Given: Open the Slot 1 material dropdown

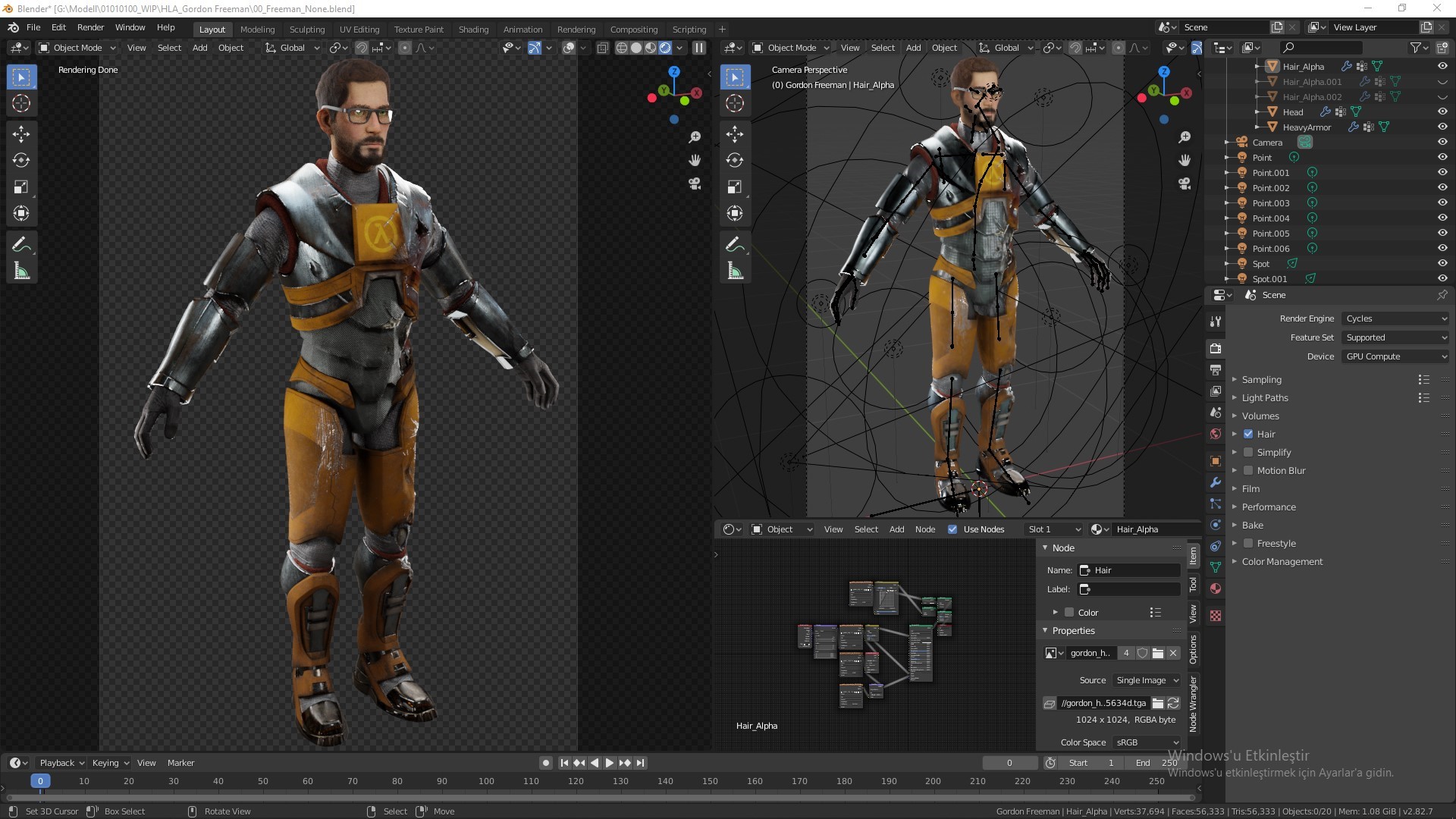Looking at the screenshot, I should click(x=1054, y=529).
